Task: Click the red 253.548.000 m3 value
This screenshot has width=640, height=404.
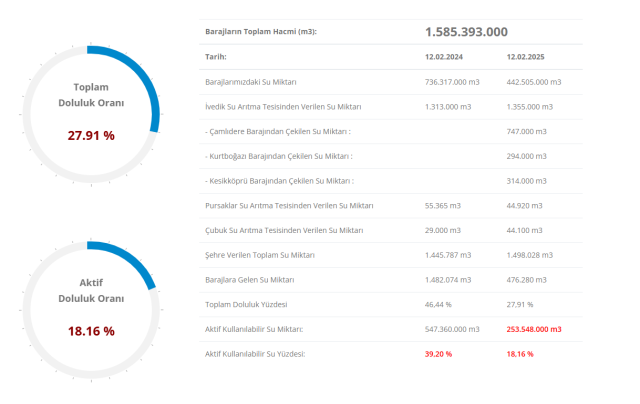Action: (x=534, y=329)
